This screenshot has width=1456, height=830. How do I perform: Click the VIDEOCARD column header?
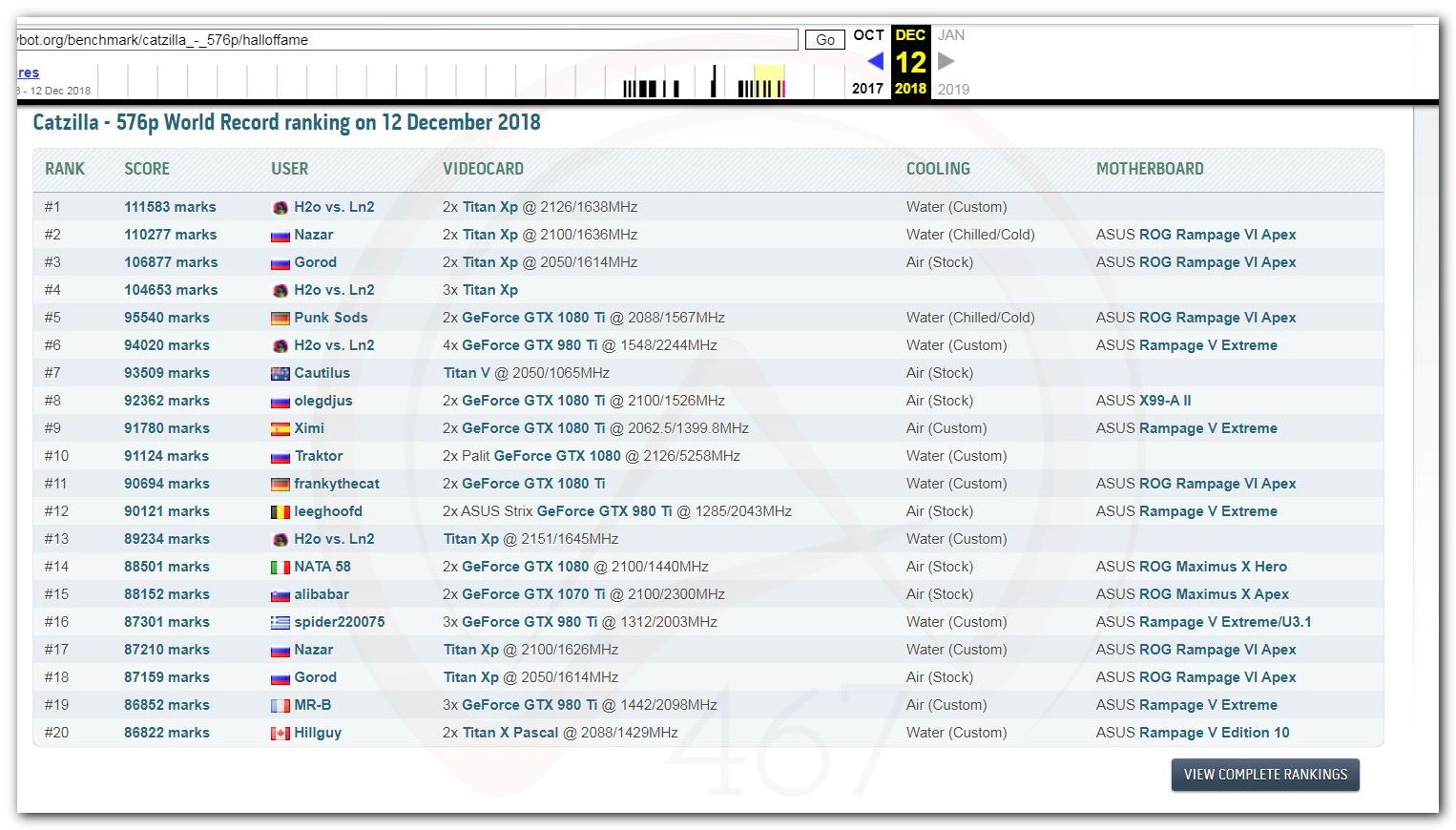click(483, 169)
